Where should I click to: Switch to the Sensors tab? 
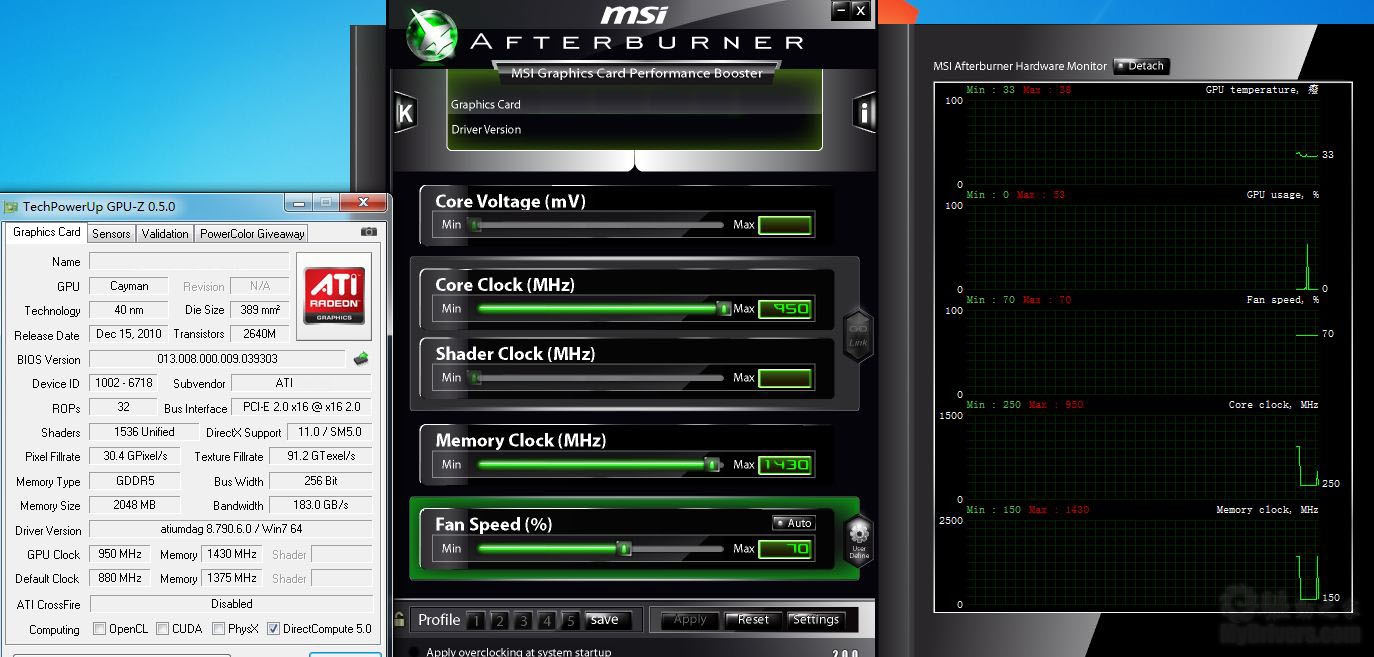click(x=111, y=233)
